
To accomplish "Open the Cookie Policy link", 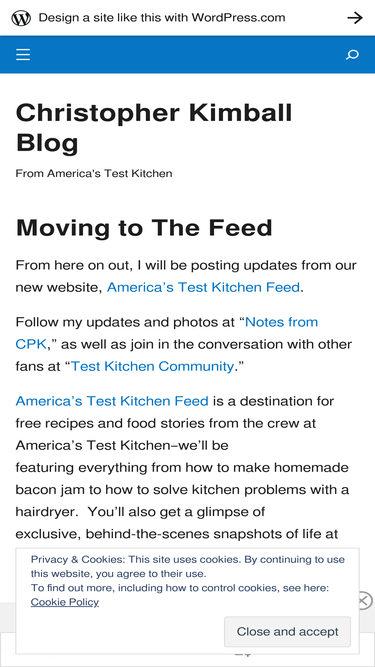I will tap(65, 602).
